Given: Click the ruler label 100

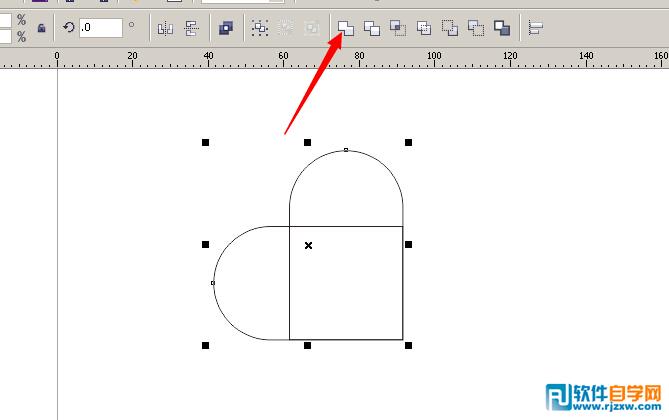Looking at the screenshot, I should point(434,55).
